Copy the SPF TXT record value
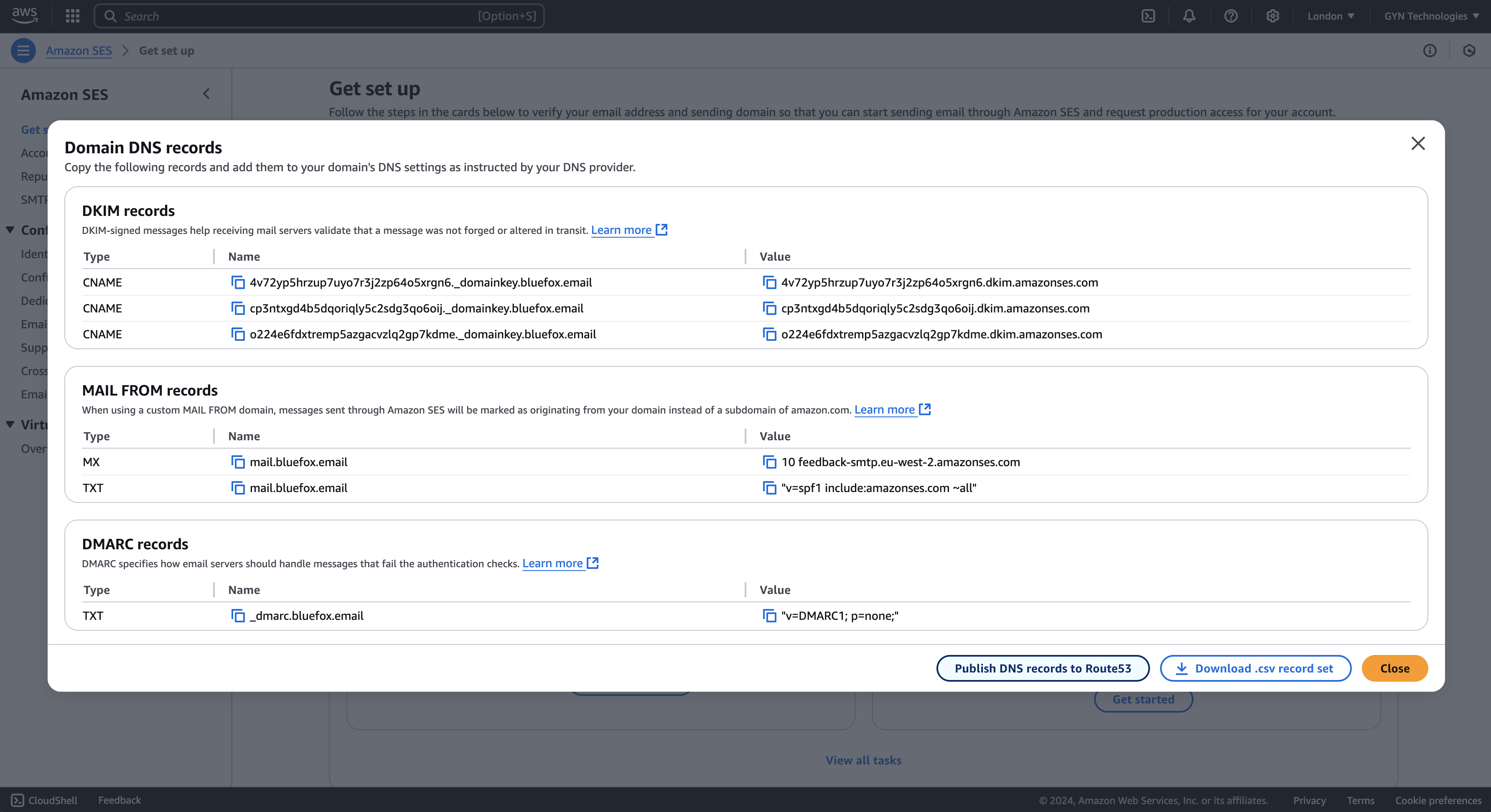Viewport: 1491px width, 812px height. (x=769, y=488)
